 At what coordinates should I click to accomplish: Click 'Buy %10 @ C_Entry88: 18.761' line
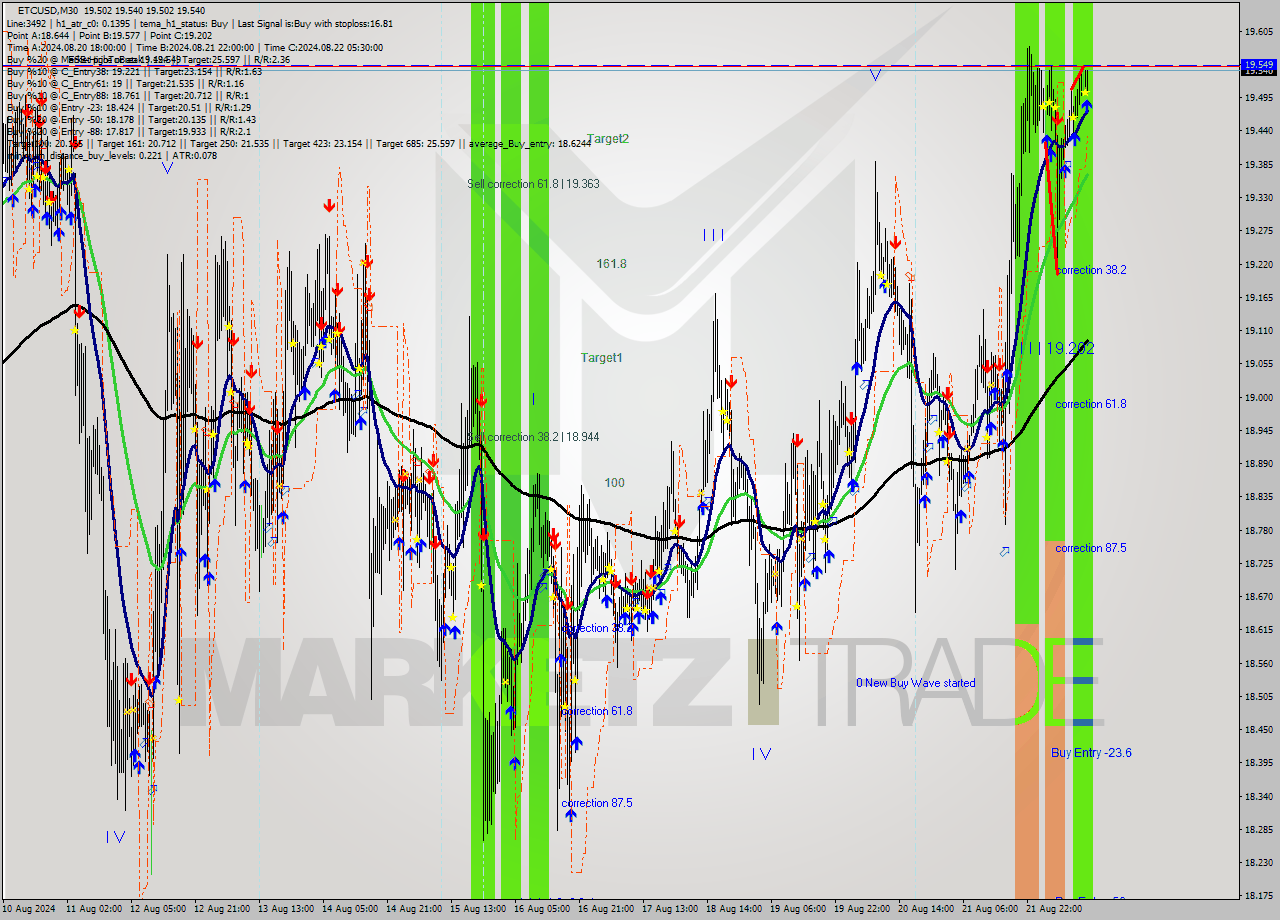[x=72, y=96]
